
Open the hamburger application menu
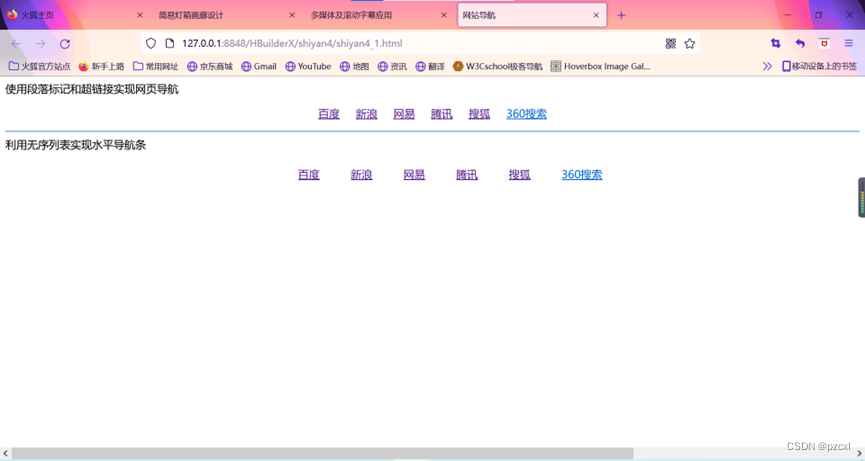(x=848, y=44)
